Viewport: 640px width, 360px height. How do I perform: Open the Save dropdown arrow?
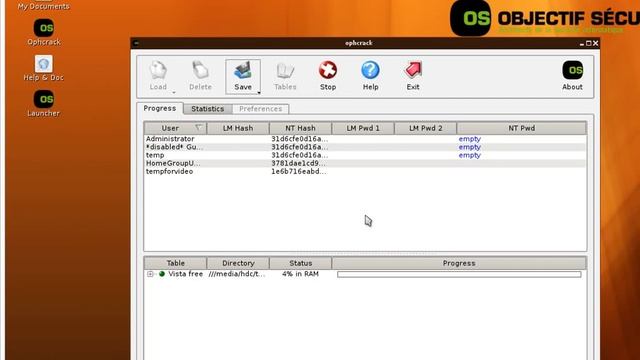(259, 93)
